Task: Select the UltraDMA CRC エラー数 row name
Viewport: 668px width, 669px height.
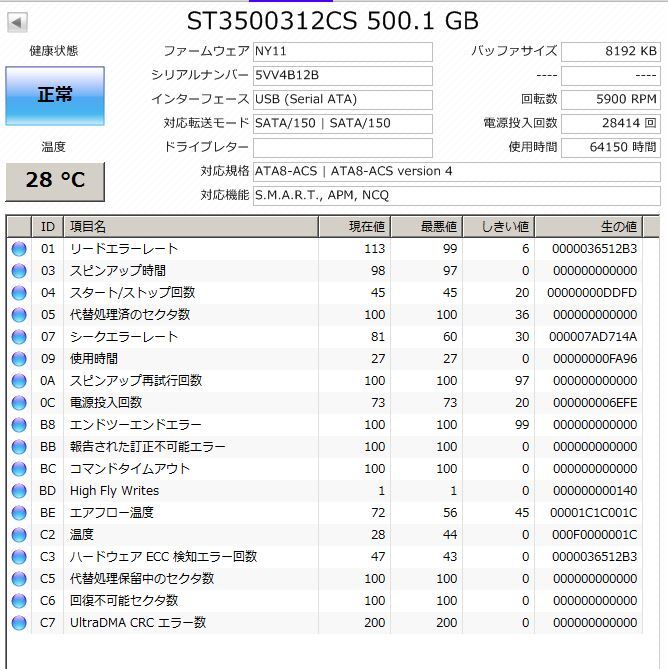Action: click(x=138, y=623)
